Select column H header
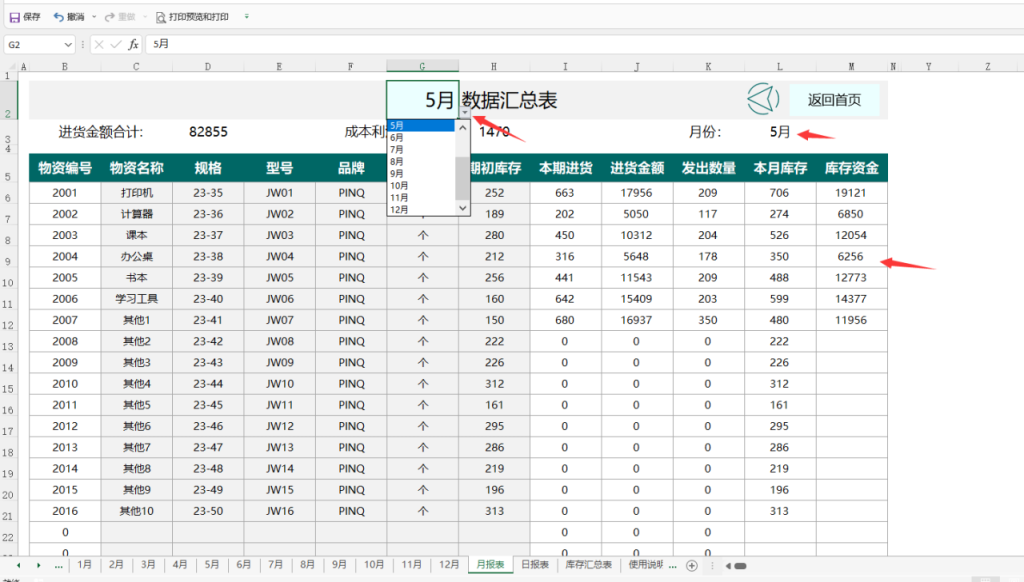1024x582 pixels. click(x=494, y=67)
